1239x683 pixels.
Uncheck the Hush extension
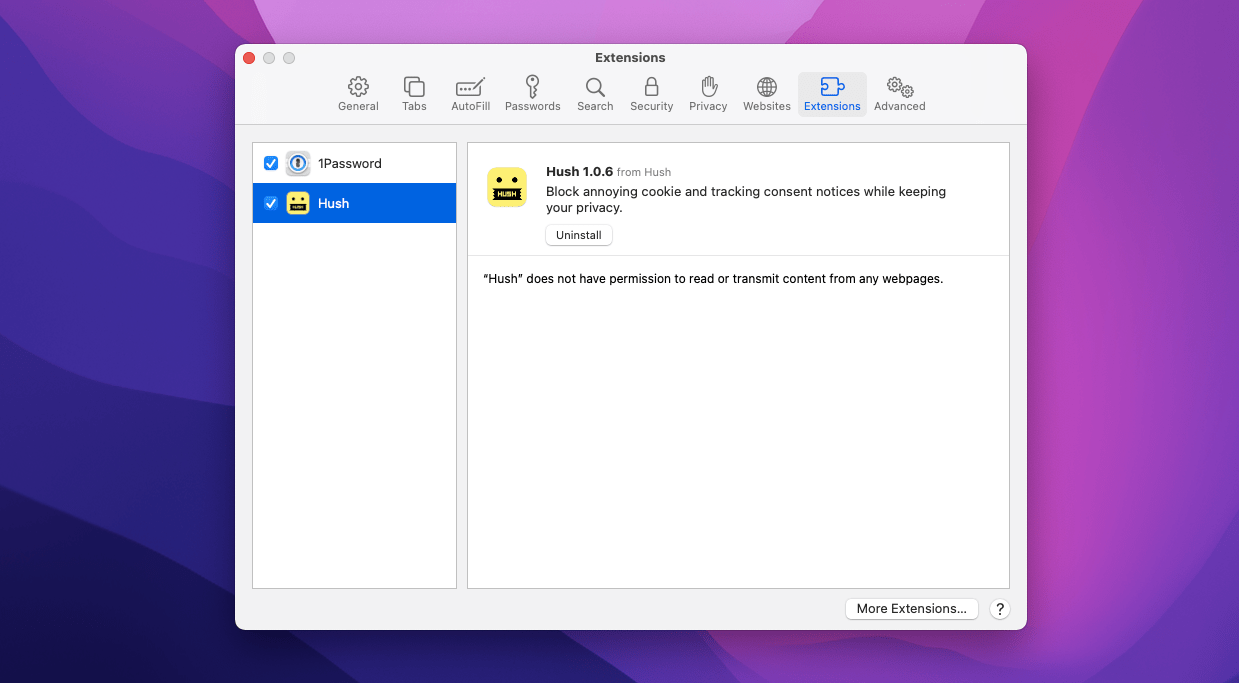click(271, 203)
